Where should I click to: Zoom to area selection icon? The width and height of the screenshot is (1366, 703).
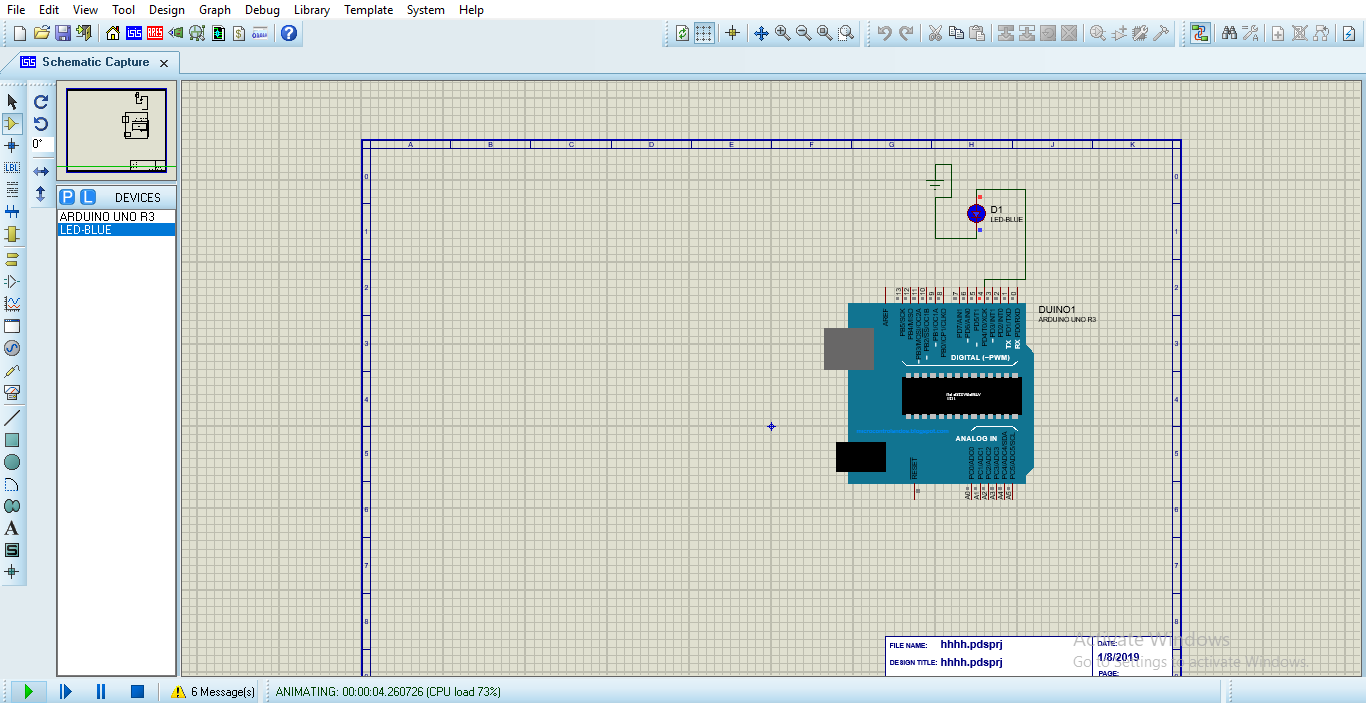pyautogui.click(x=846, y=33)
